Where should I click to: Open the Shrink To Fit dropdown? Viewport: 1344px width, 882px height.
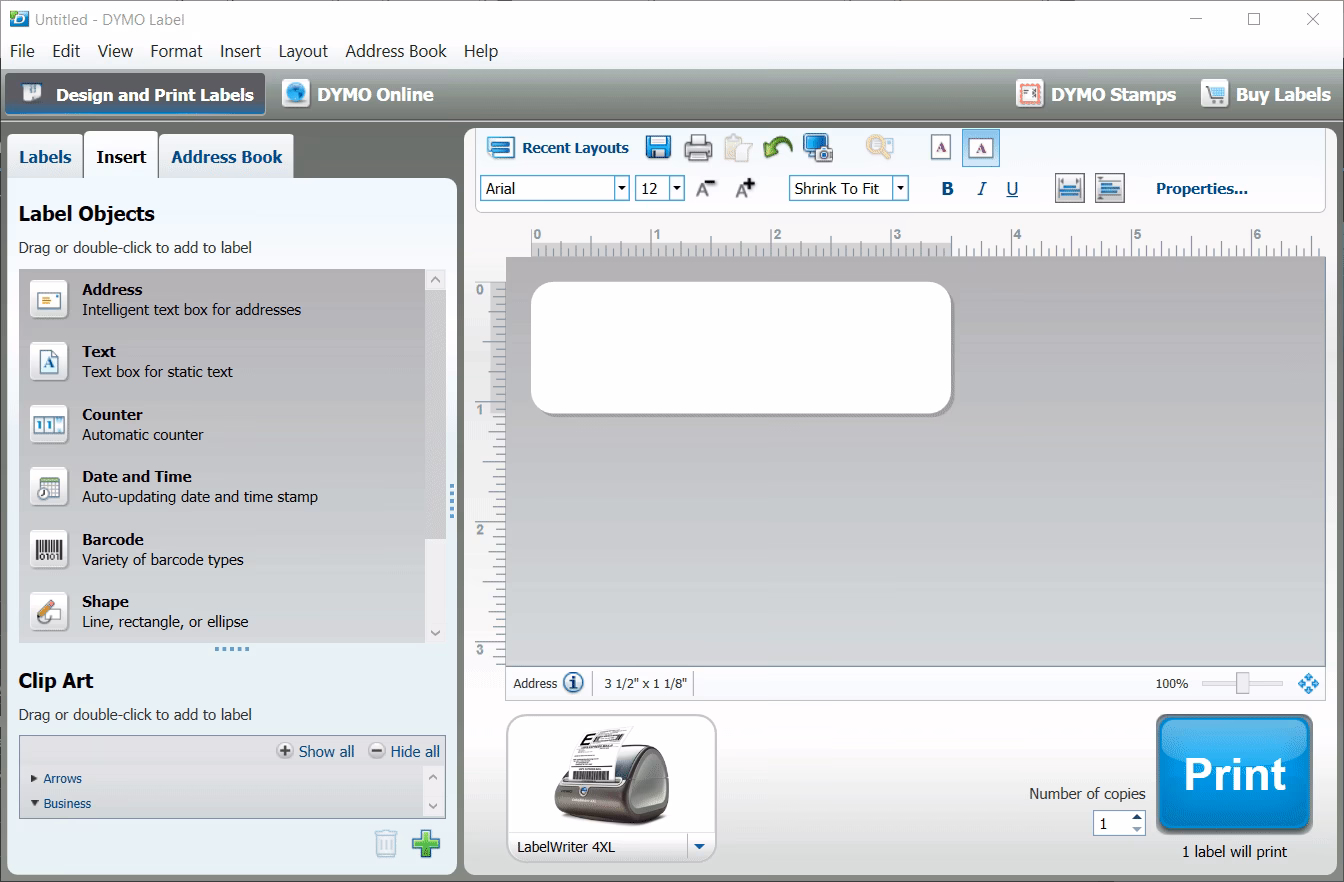(900, 188)
